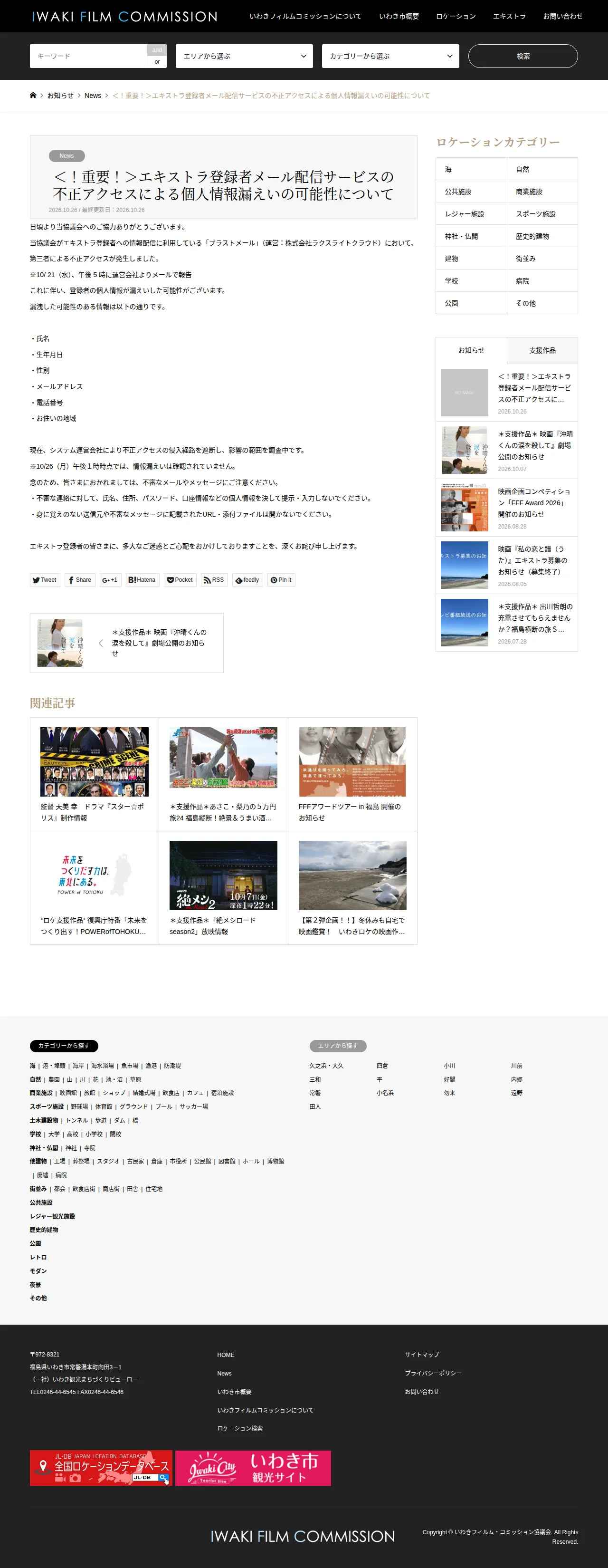Open FFFアワードツアー in 福島 related article
The height and width of the screenshot is (1568, 608).
point(352,774)
